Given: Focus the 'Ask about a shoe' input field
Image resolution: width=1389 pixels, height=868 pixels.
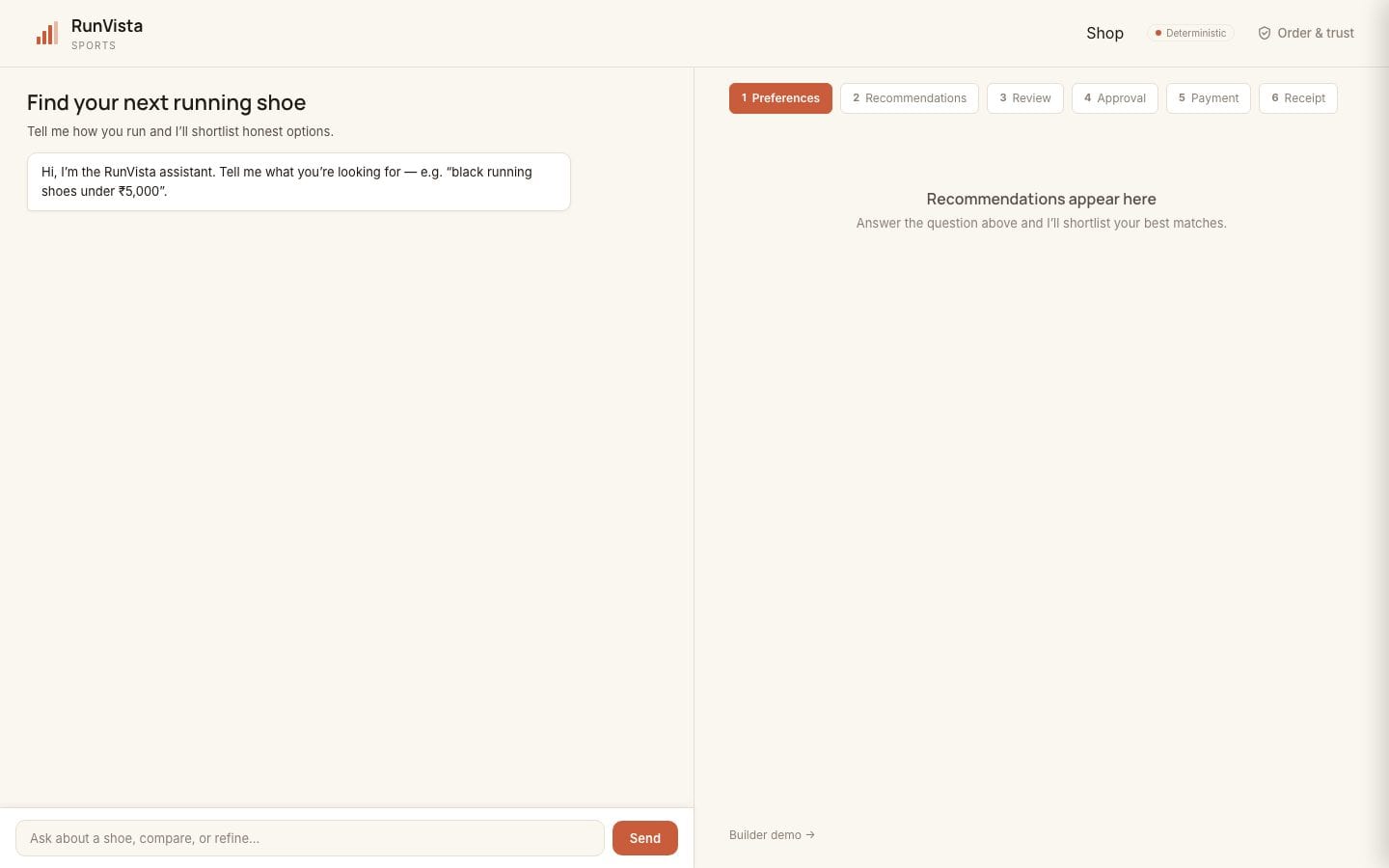Looking at the screenshot, I should 310,838.
